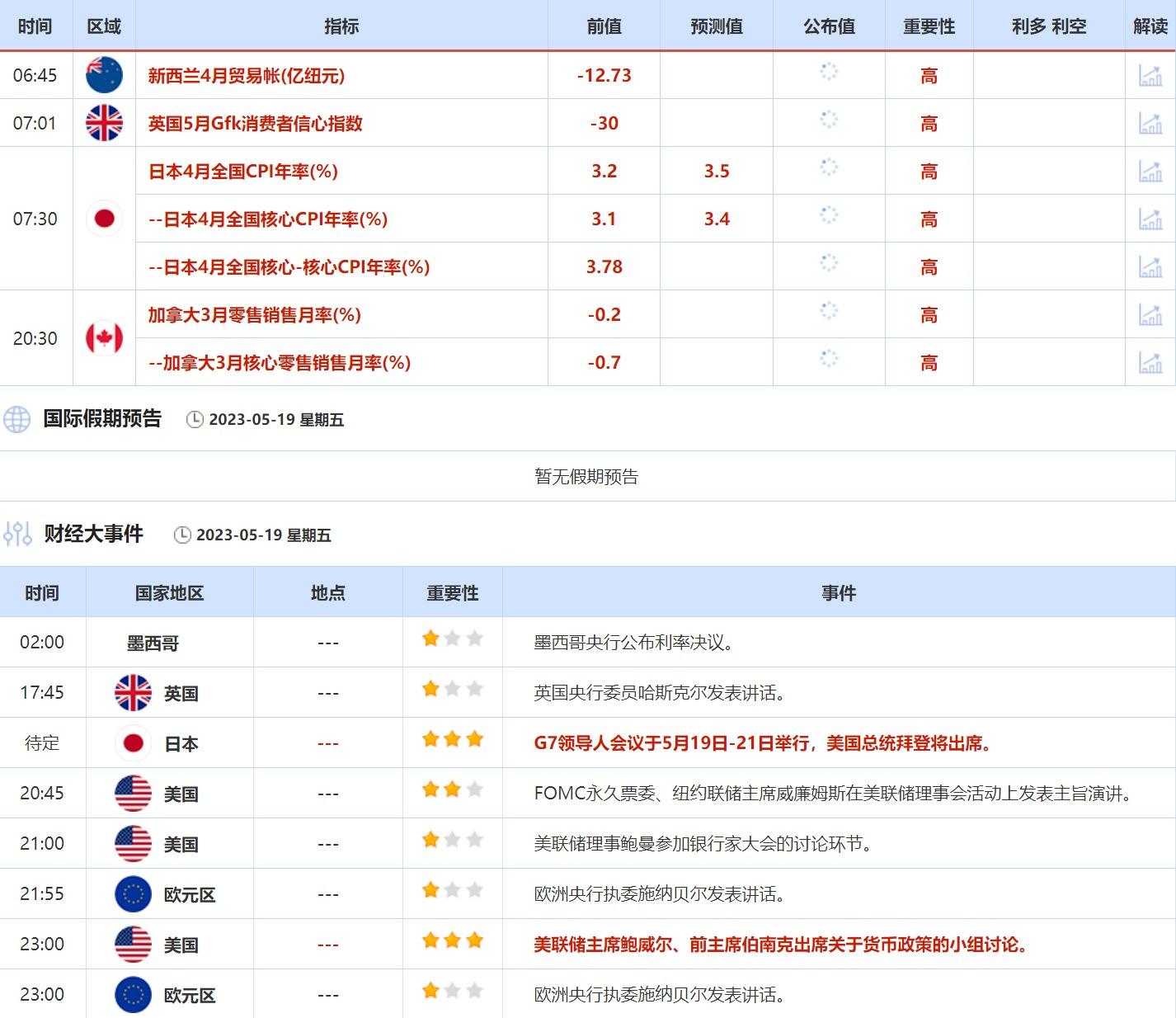
Task: Open chart icon for UK Gfk consumer confidence
Action: pyautogui.click(x=1150, y=123)
